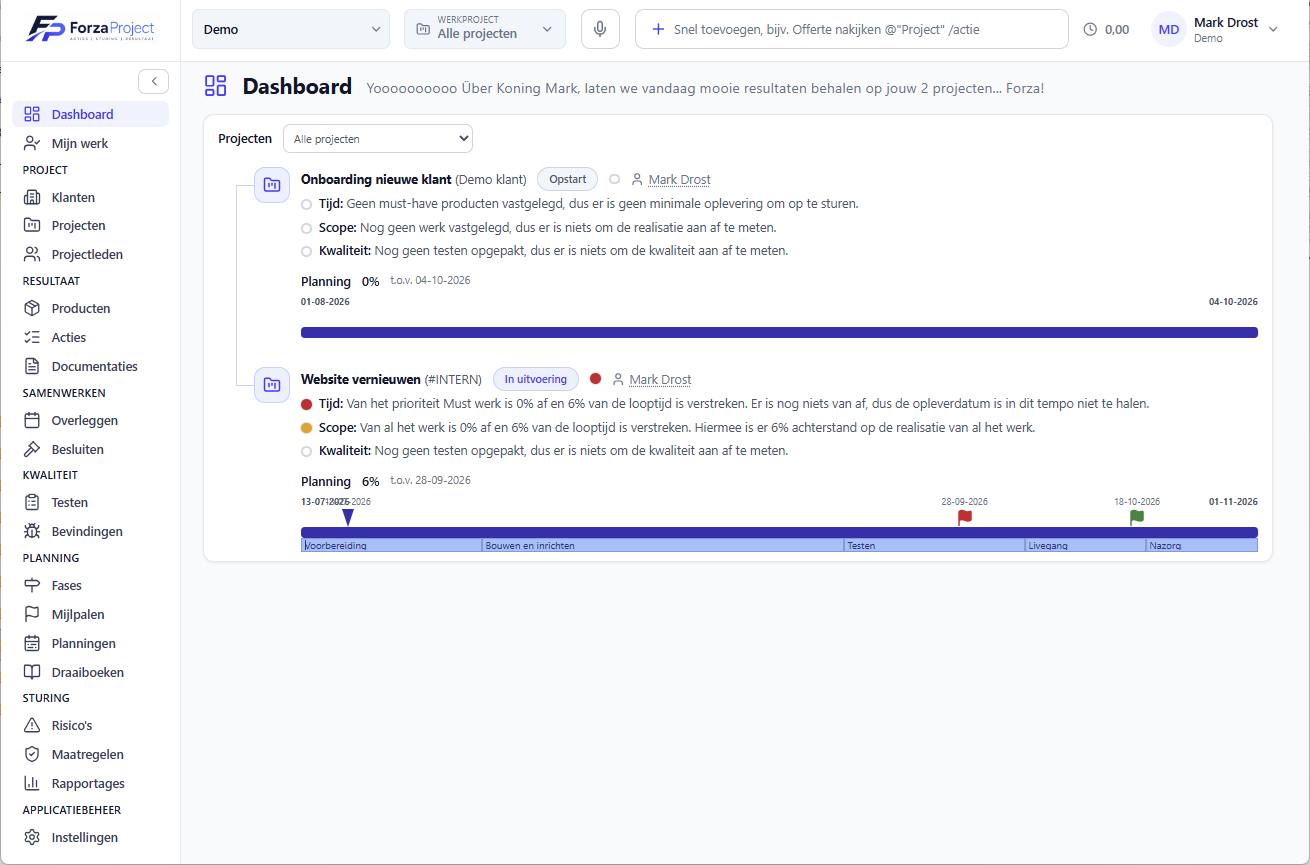Click the Opstart status badge

click(x=568, y=179)
